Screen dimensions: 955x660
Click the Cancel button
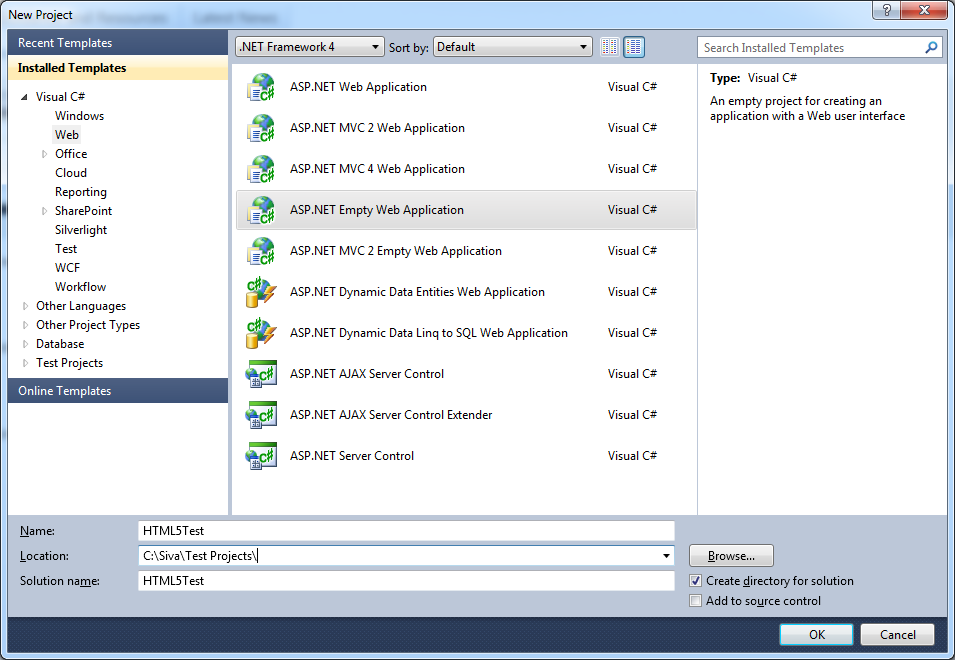click(897, 634)
